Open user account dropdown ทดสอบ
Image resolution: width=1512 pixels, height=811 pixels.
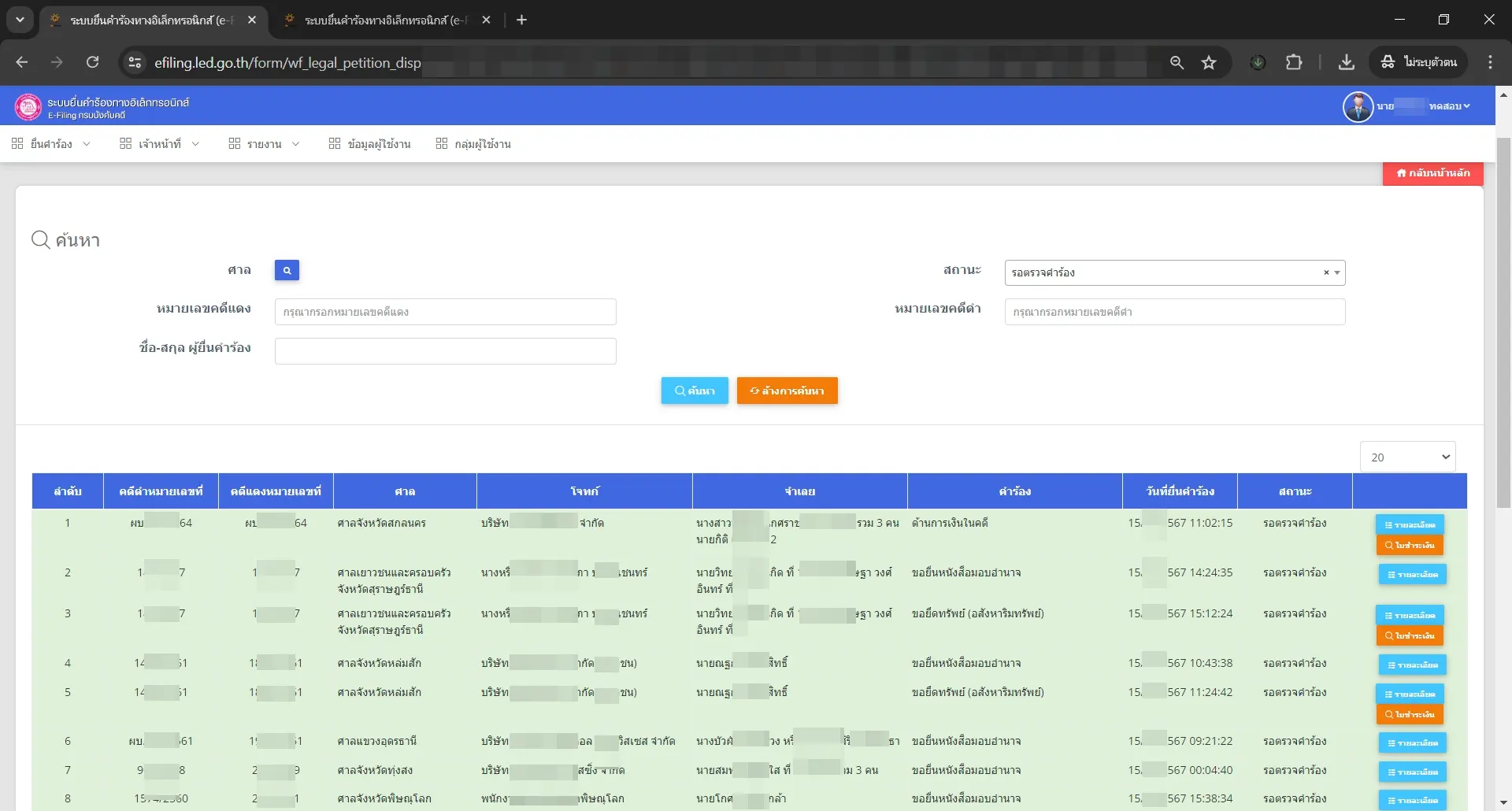tap(1449, 106)
